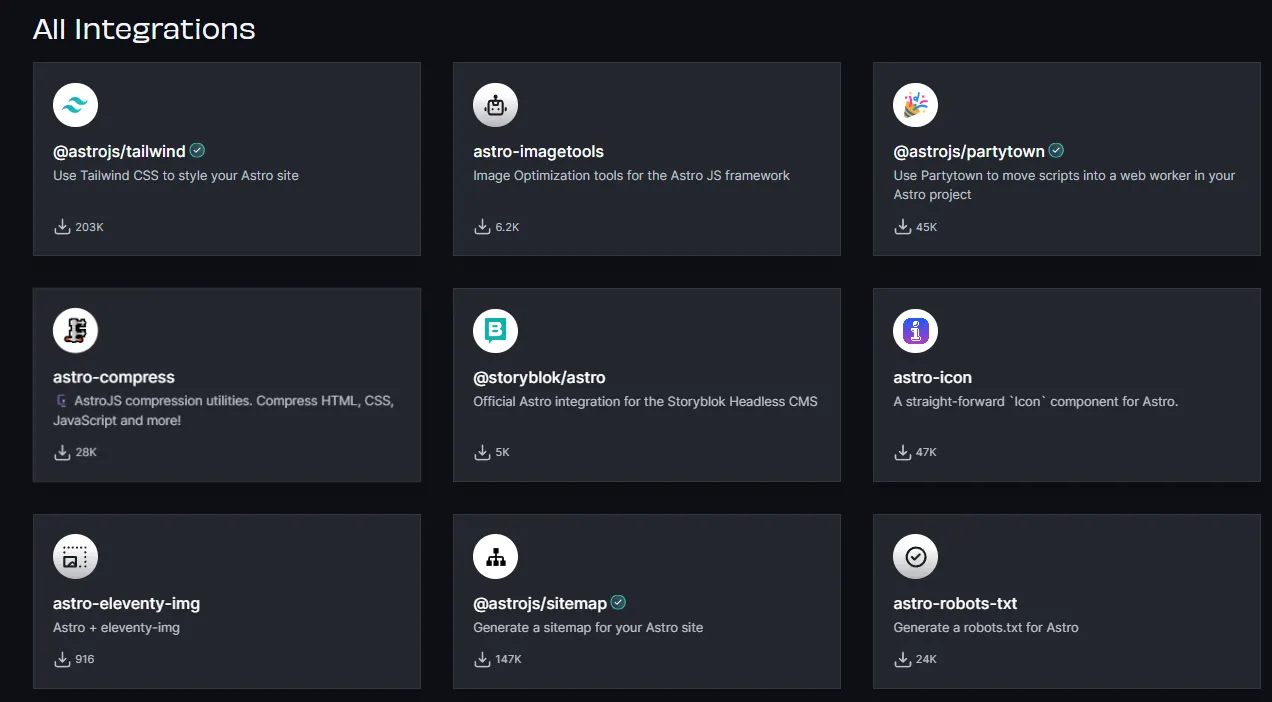Click download icon beside 147K
1272x702 pixels.
pos(482,659)
